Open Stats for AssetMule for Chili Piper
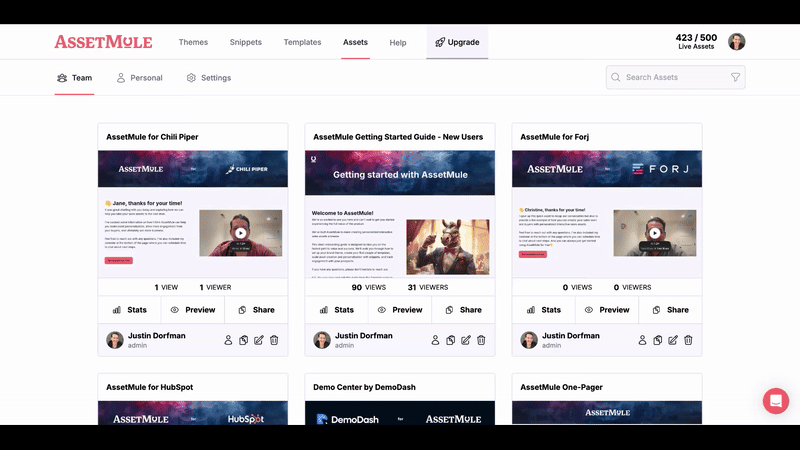The height and width of the screenshot is (450, 800). [x=130, y=310]
